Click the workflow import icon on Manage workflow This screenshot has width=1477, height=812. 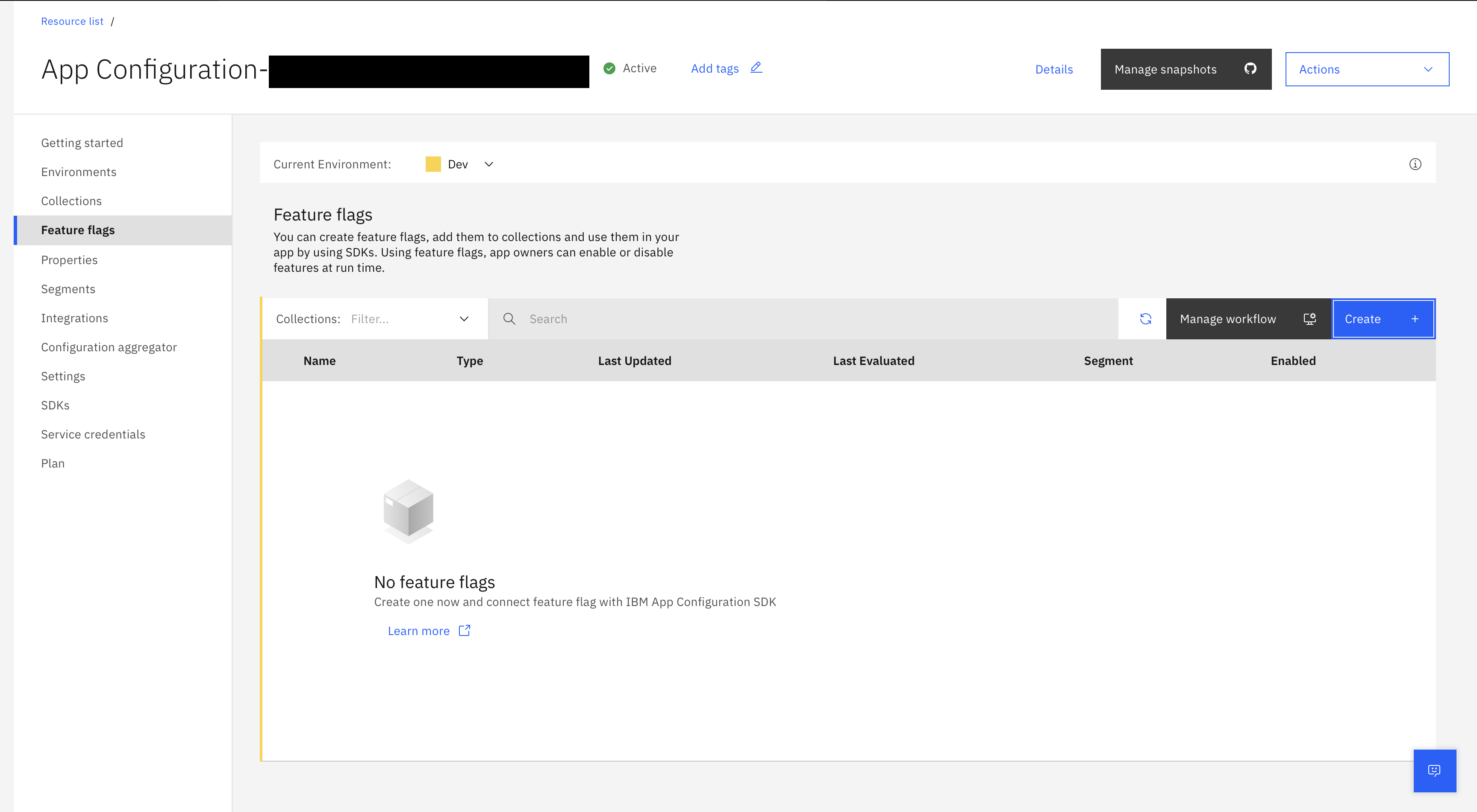(x=1309, y=318)
